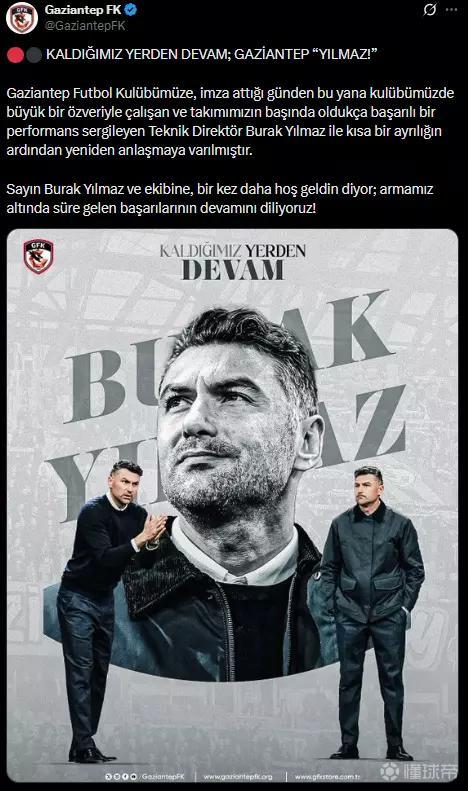468x791 pixels.
Task: Click the KALDIĞIMIZ YERDEN DEVAM poster headline
Action: (232, 262)
